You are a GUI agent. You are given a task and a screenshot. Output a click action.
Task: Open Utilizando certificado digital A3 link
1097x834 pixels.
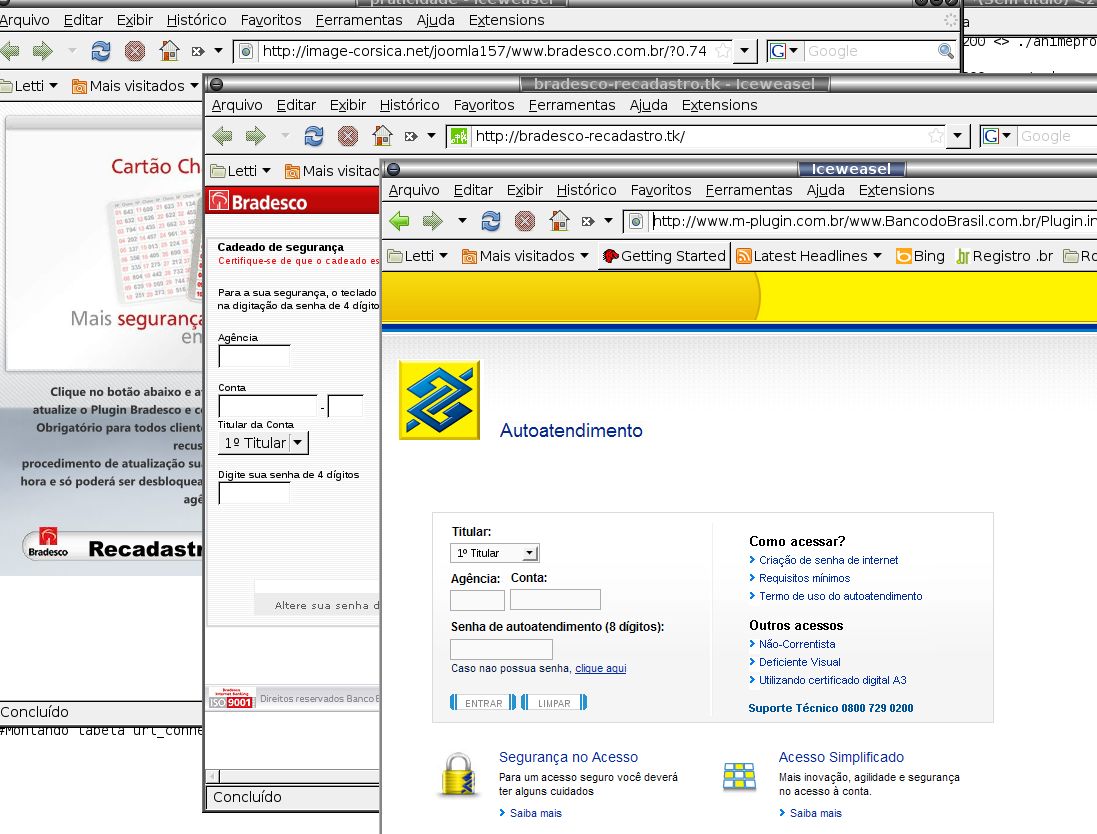(x=833, y=680)
